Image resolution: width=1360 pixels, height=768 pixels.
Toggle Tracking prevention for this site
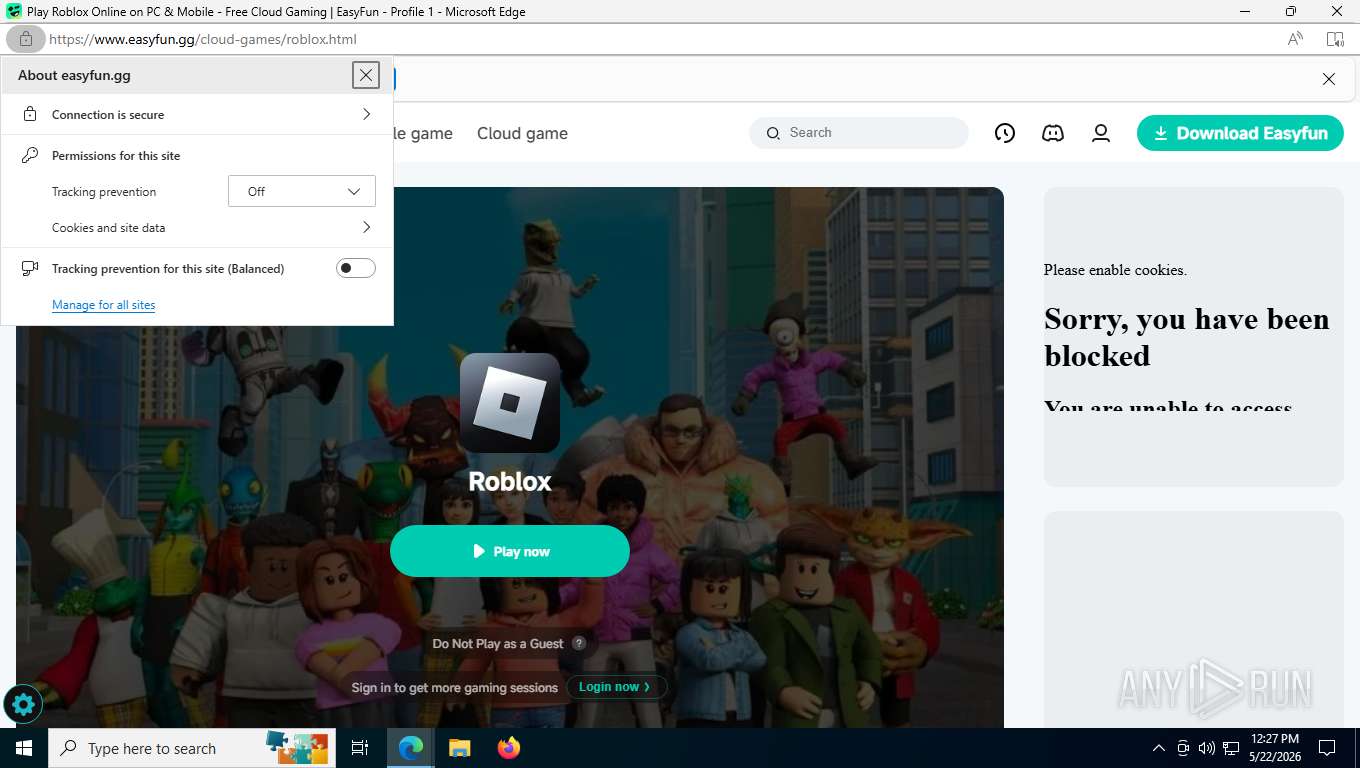tap(355, 268)
